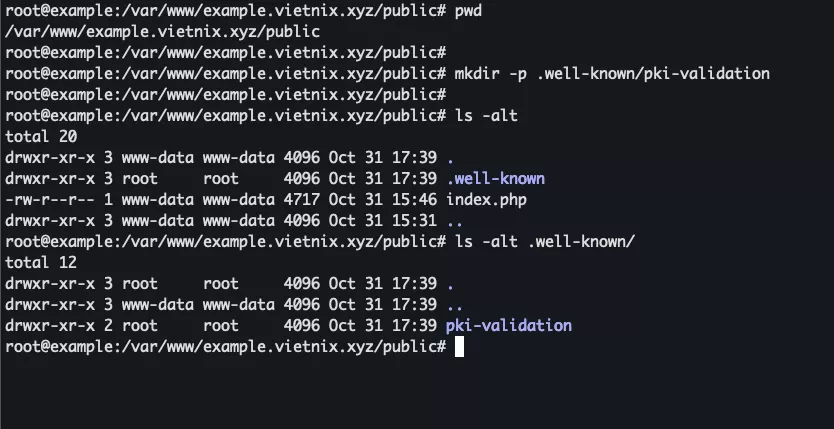Click the blue .well-known directory name in the listing
The width and height of the screenshot is (834, 429).
495,178
